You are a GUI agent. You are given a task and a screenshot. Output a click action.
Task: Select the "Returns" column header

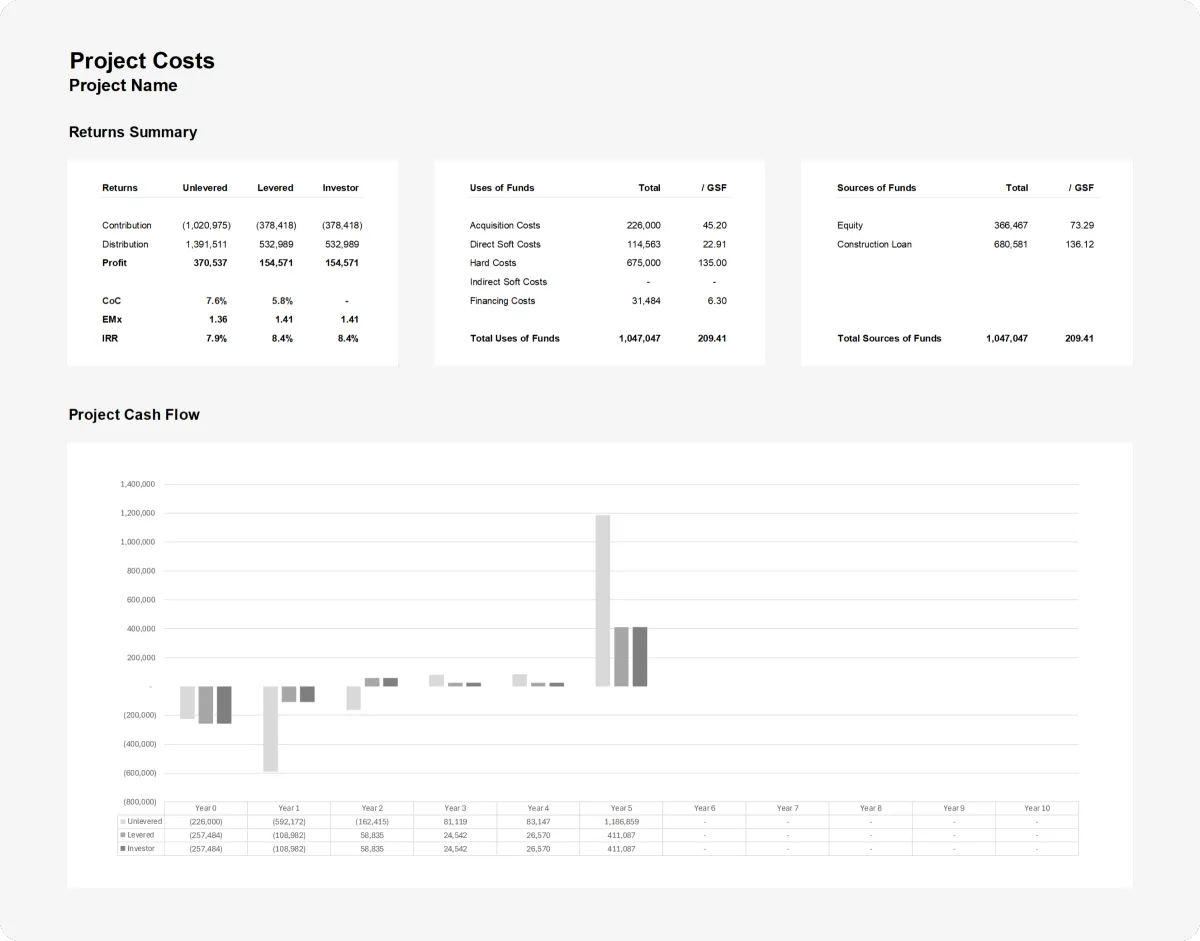[120, 188]
